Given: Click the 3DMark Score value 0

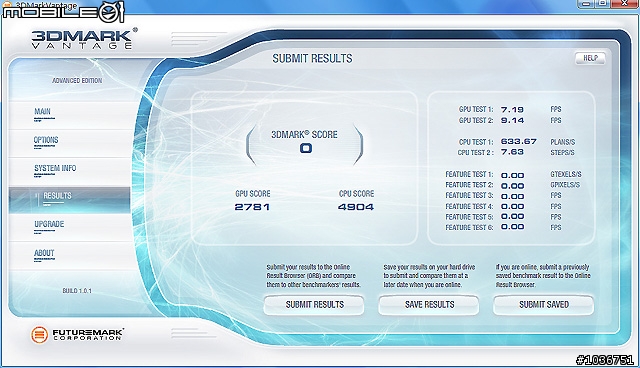Looking at the screenshot, I should [306, 148].
